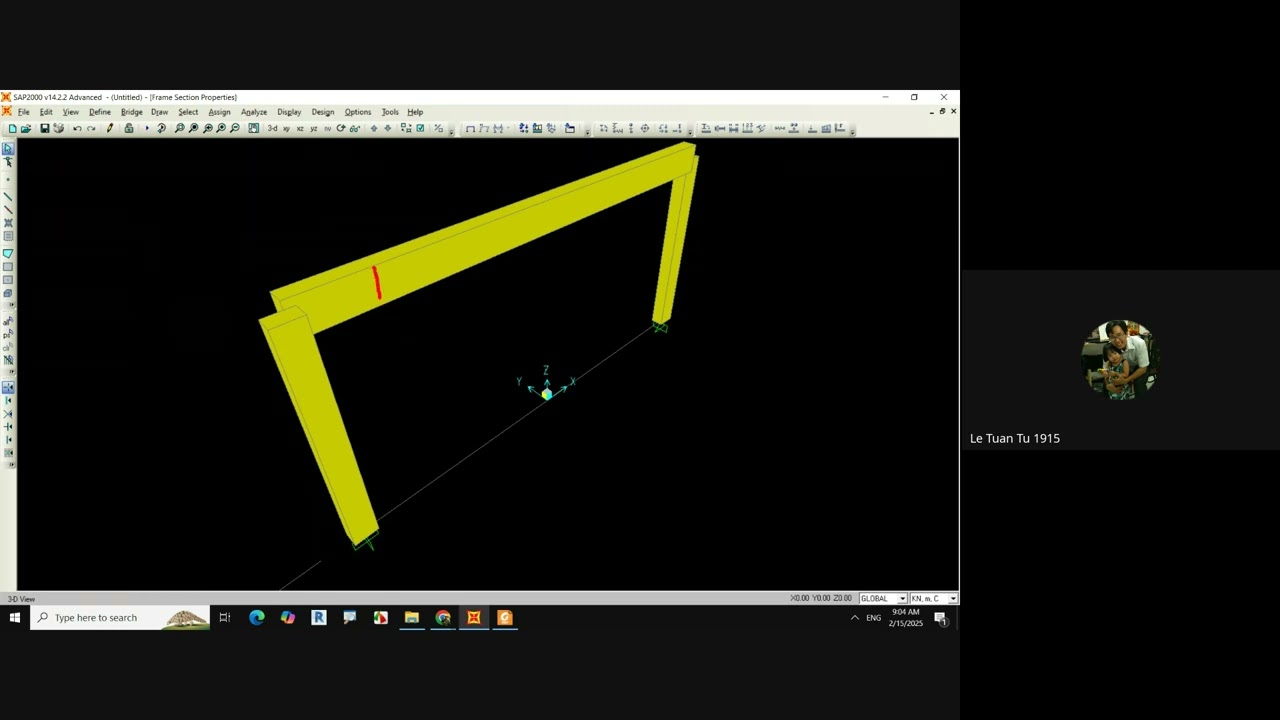Click the Select All side toolbar icon
This screenshot has height=720, width=1280.
[x=8, y=322]
